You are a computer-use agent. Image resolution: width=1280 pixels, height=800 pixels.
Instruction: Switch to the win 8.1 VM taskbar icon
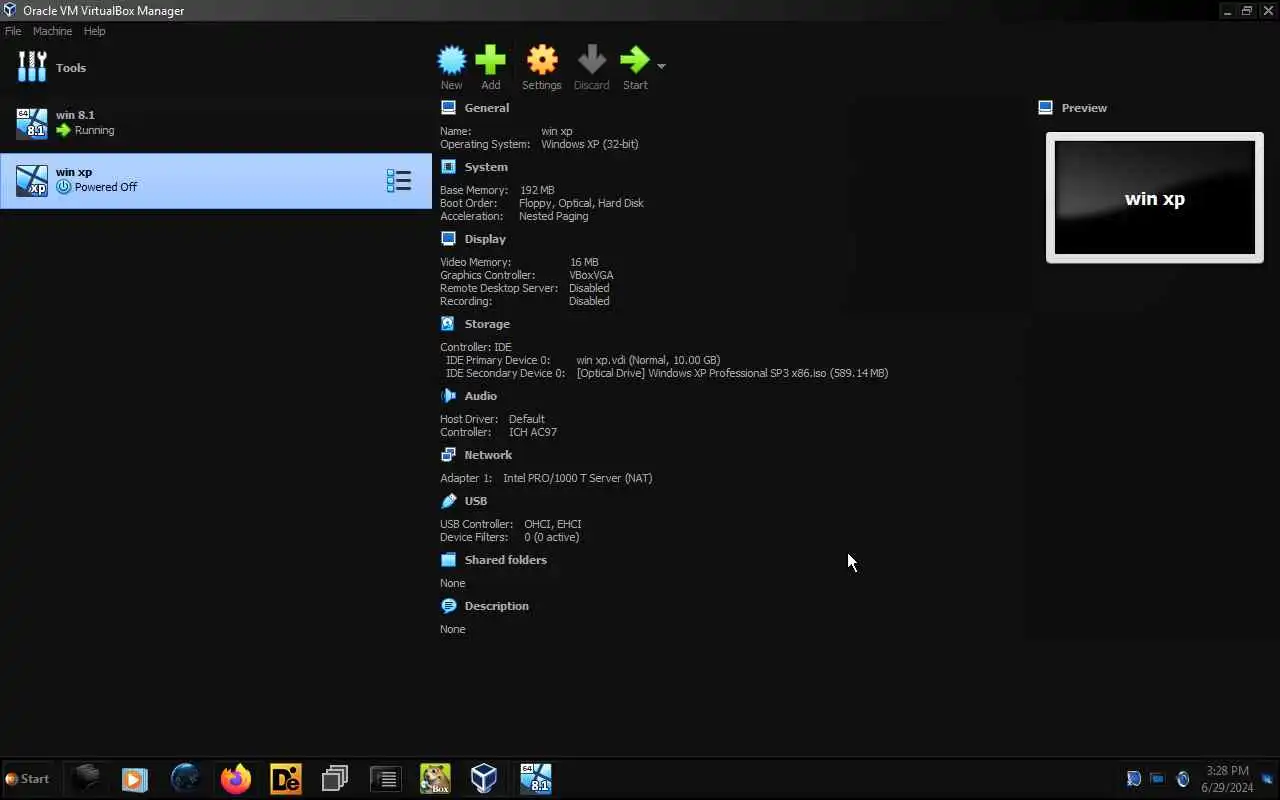pos(535,779)
